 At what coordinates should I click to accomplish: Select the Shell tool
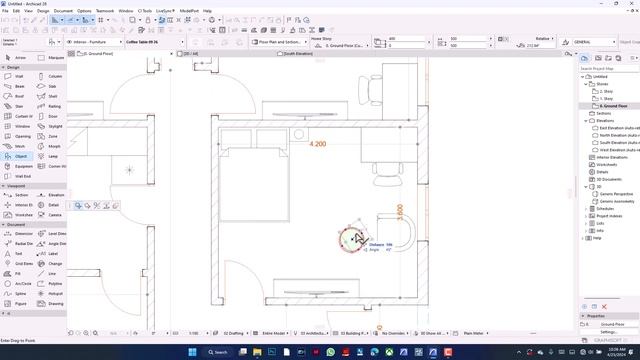pos(49,96)
